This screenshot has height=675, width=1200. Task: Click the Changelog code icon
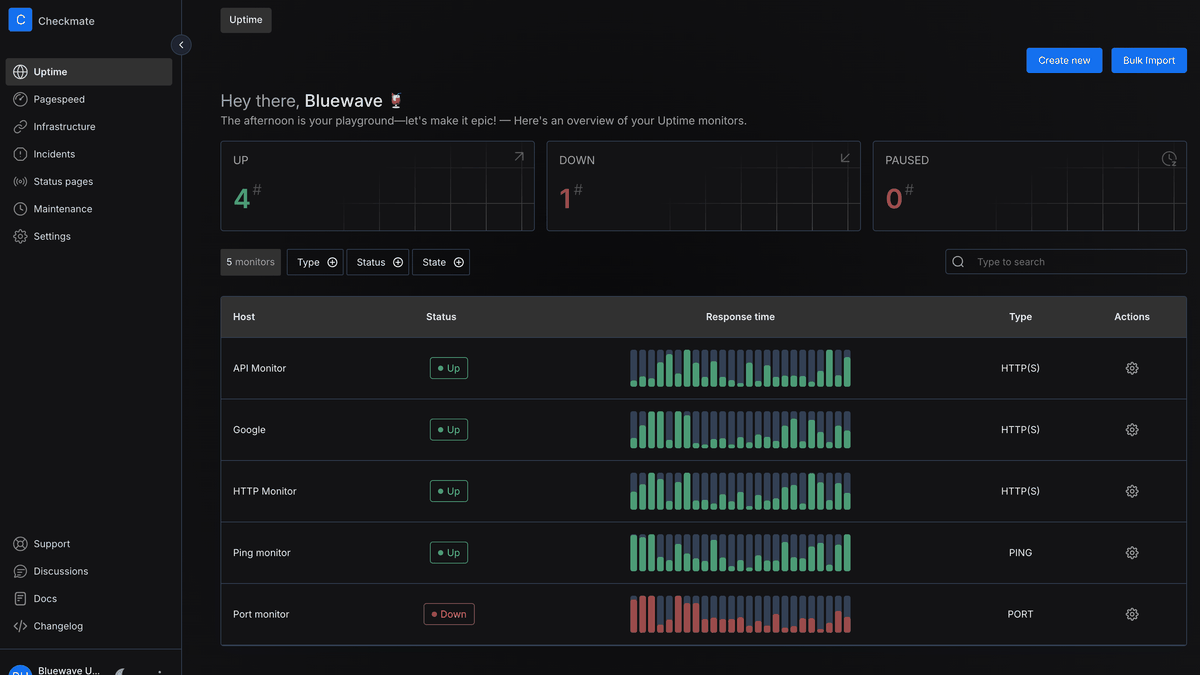tap(20, 626)
